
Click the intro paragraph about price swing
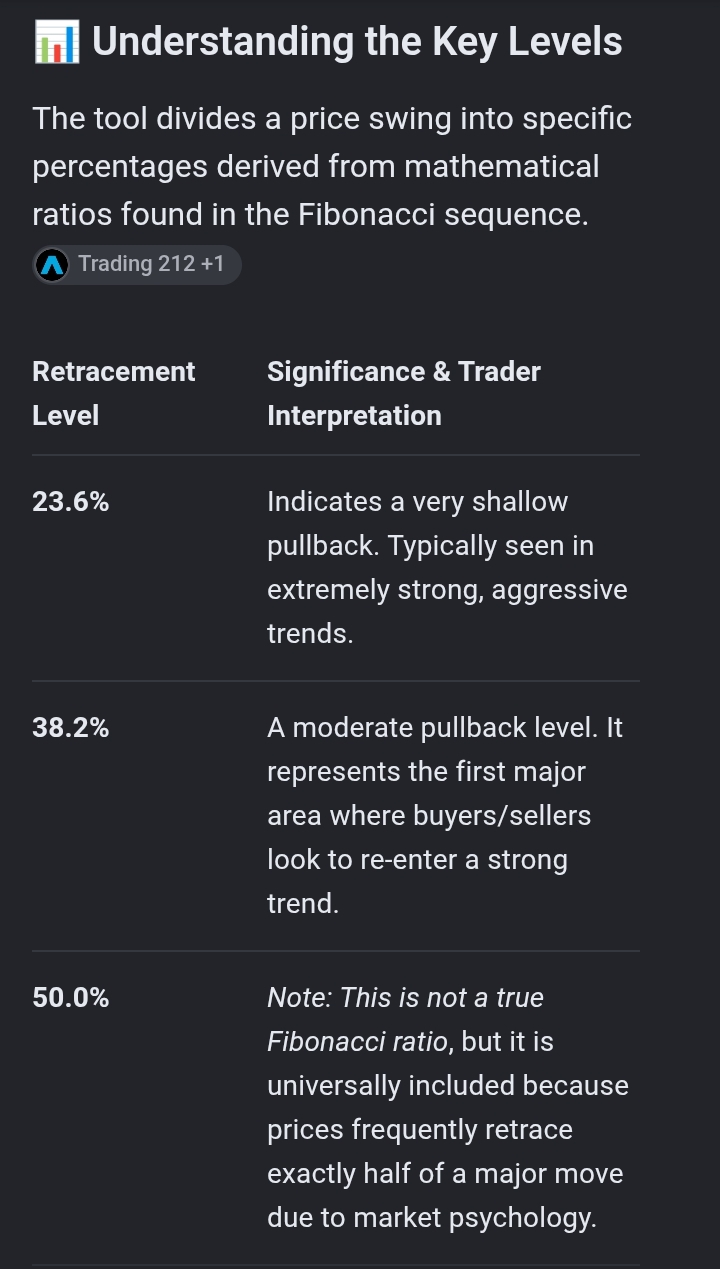click(332, 166)
